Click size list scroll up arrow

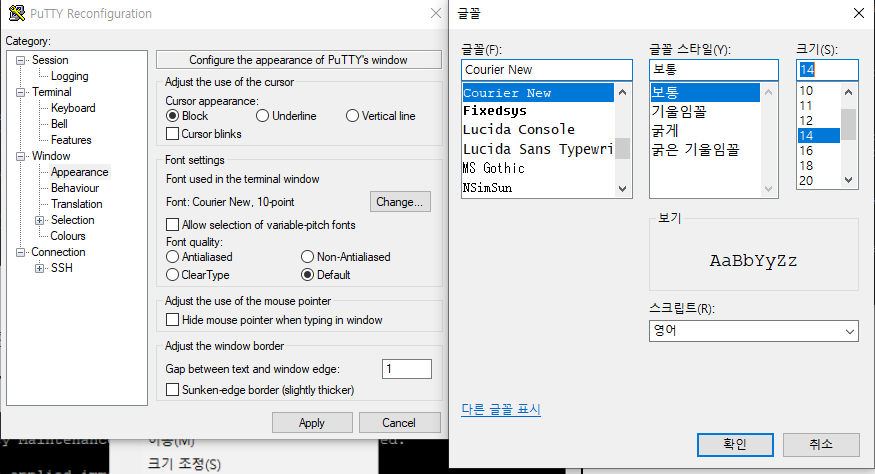849,92
